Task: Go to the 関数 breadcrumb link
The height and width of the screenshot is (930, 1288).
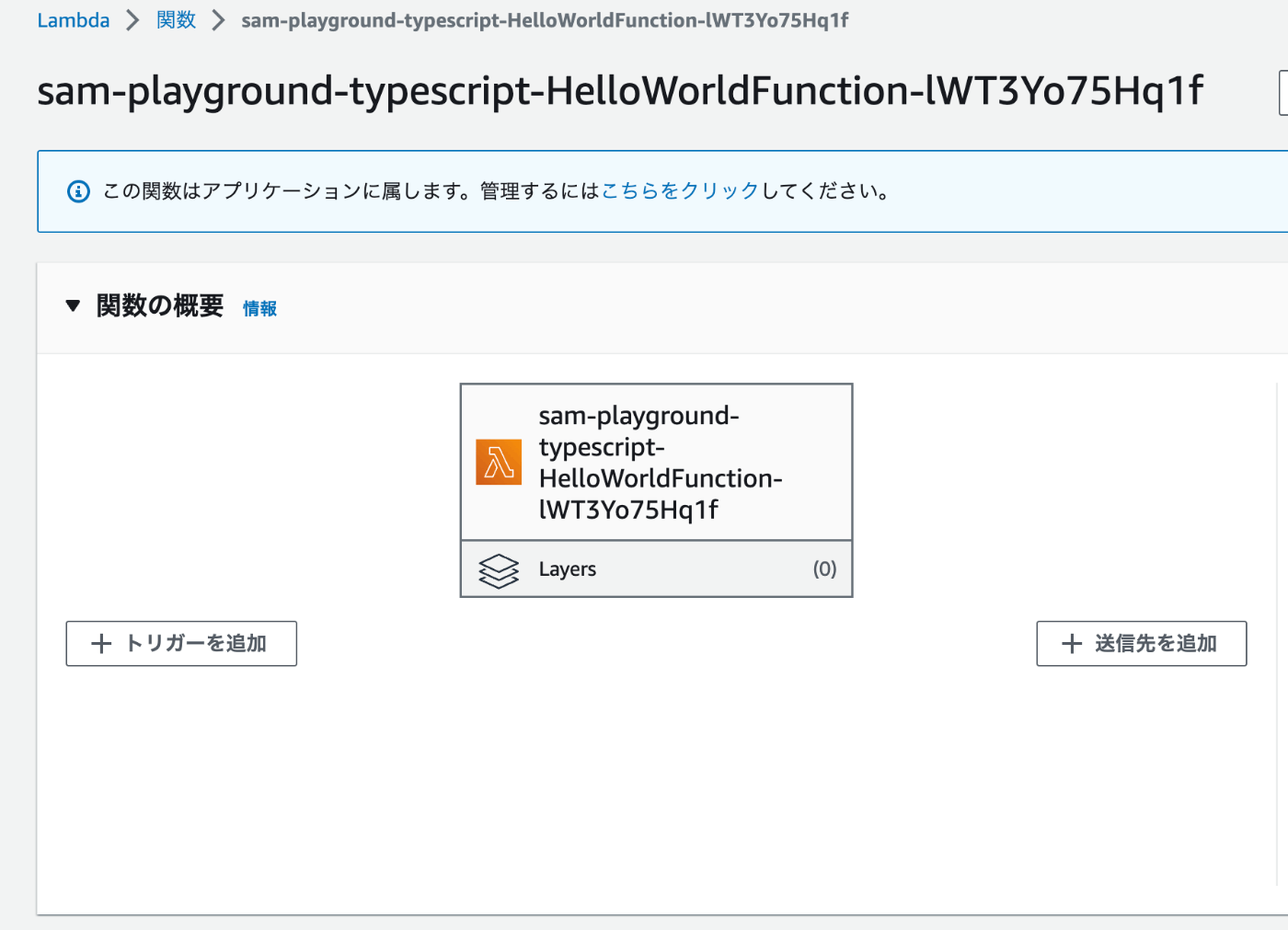Action: pyautogui.click(x=176, y=20)
